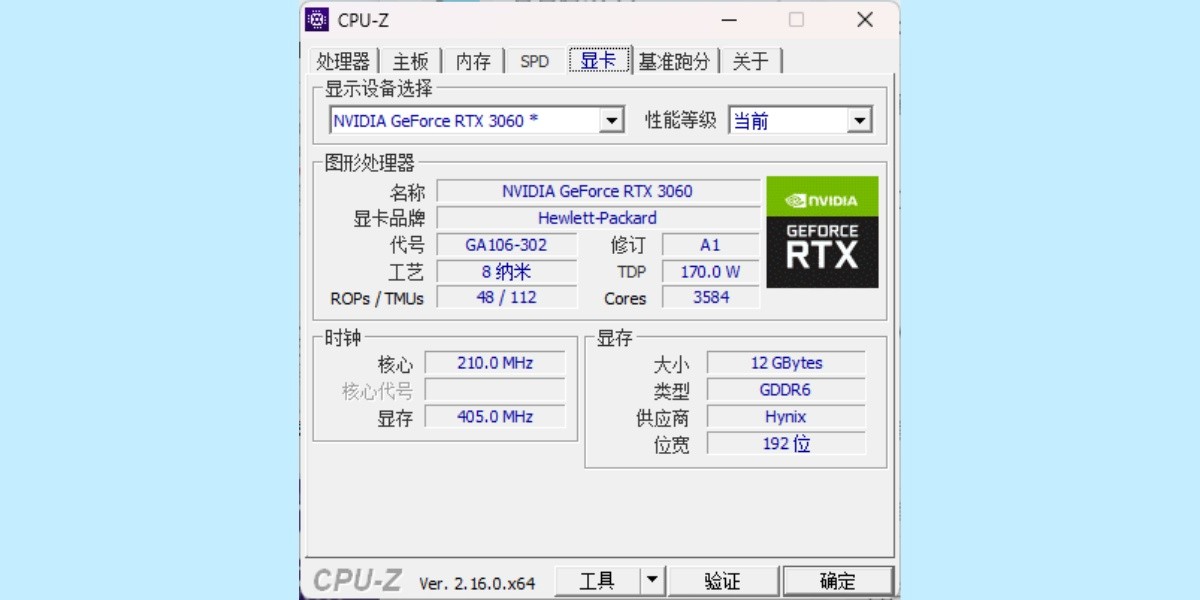
Task: Click the empty 核心代号 field
Action: pos(495,390)
